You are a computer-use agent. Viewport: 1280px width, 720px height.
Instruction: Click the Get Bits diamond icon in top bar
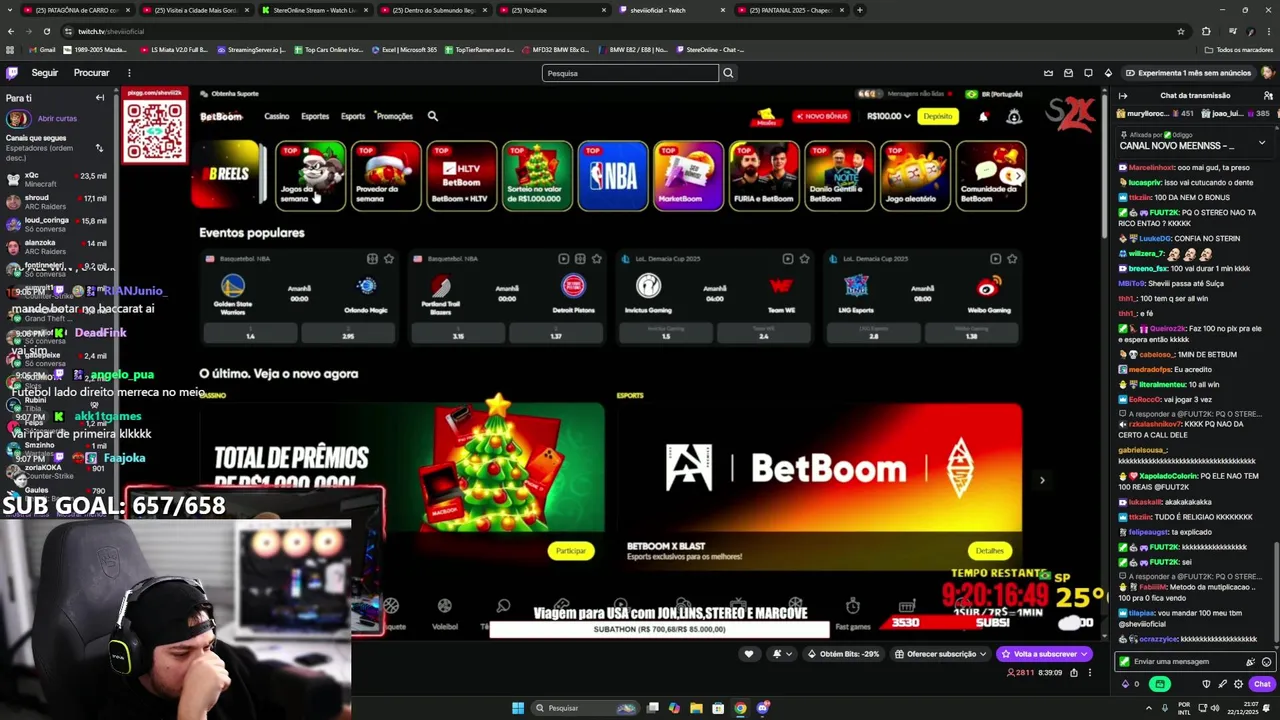pos(1108,73)
